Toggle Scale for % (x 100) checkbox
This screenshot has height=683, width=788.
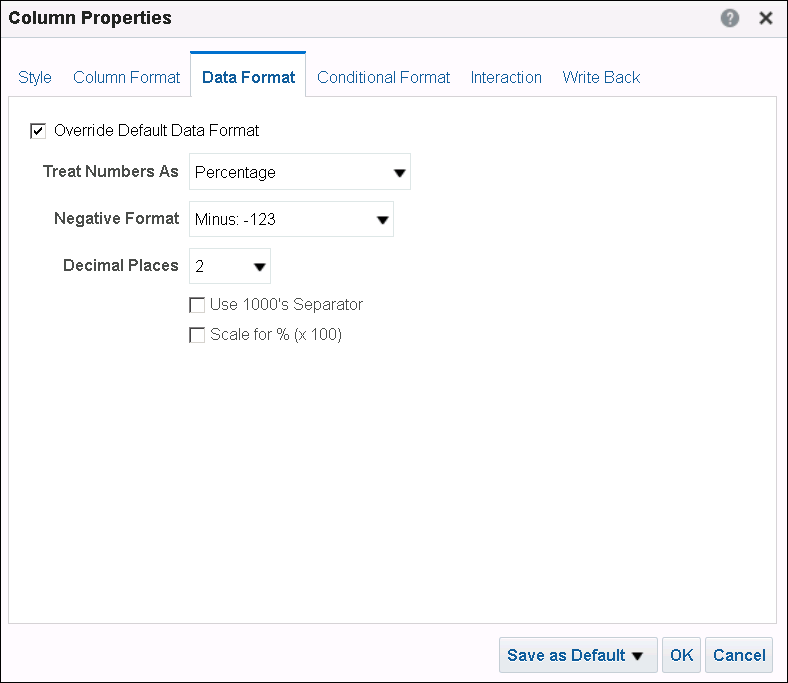tap(197, 335)
